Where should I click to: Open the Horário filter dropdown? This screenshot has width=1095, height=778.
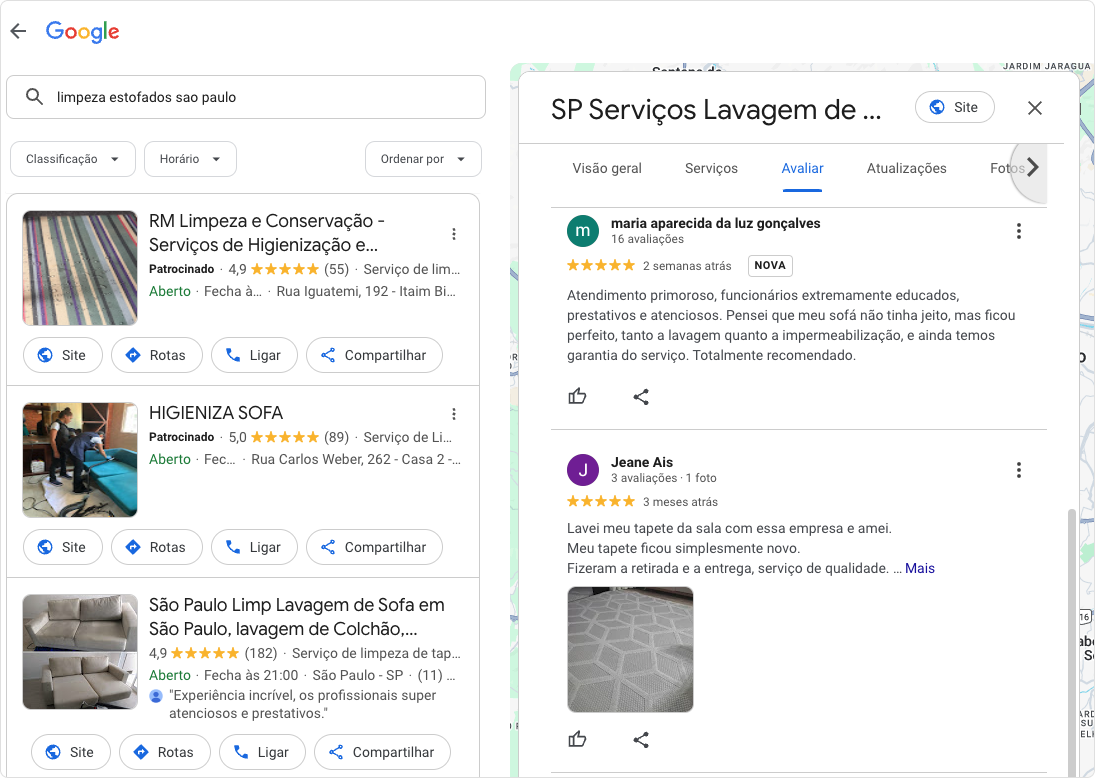click(190, 158)
